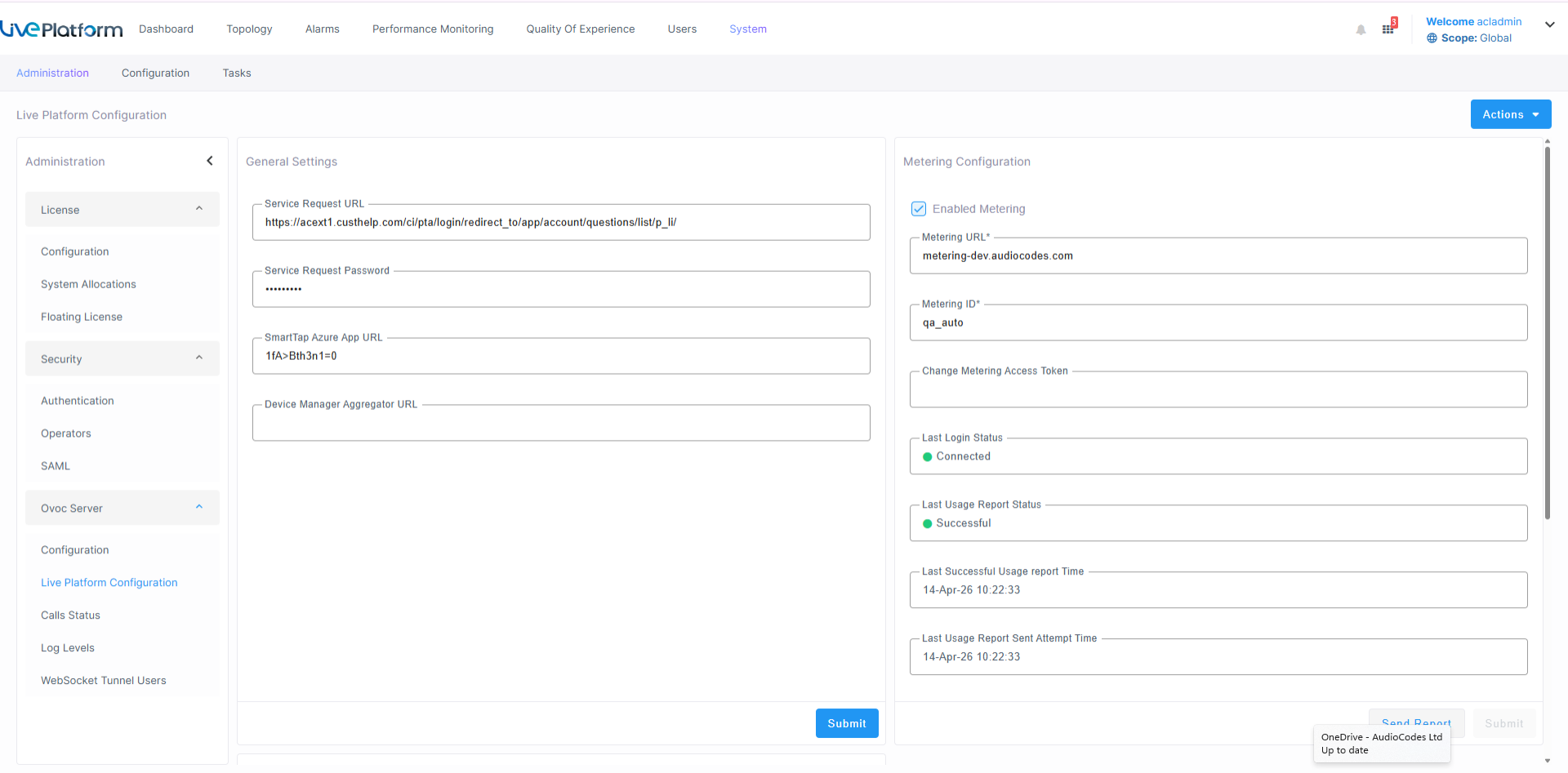Open Floating License page in sidebar
The width and height of the screenshot is (1568, 773).
point(82,317)
